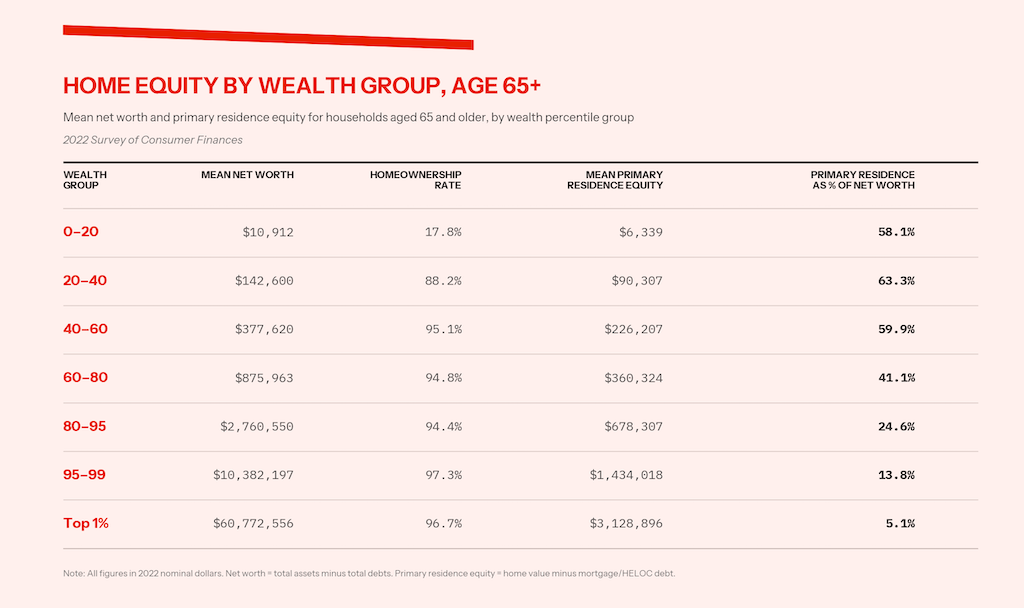This screenshot has height=608, width=1024.
Task: Click the "0–20" wealth group row label
Action: click(81, 232)
